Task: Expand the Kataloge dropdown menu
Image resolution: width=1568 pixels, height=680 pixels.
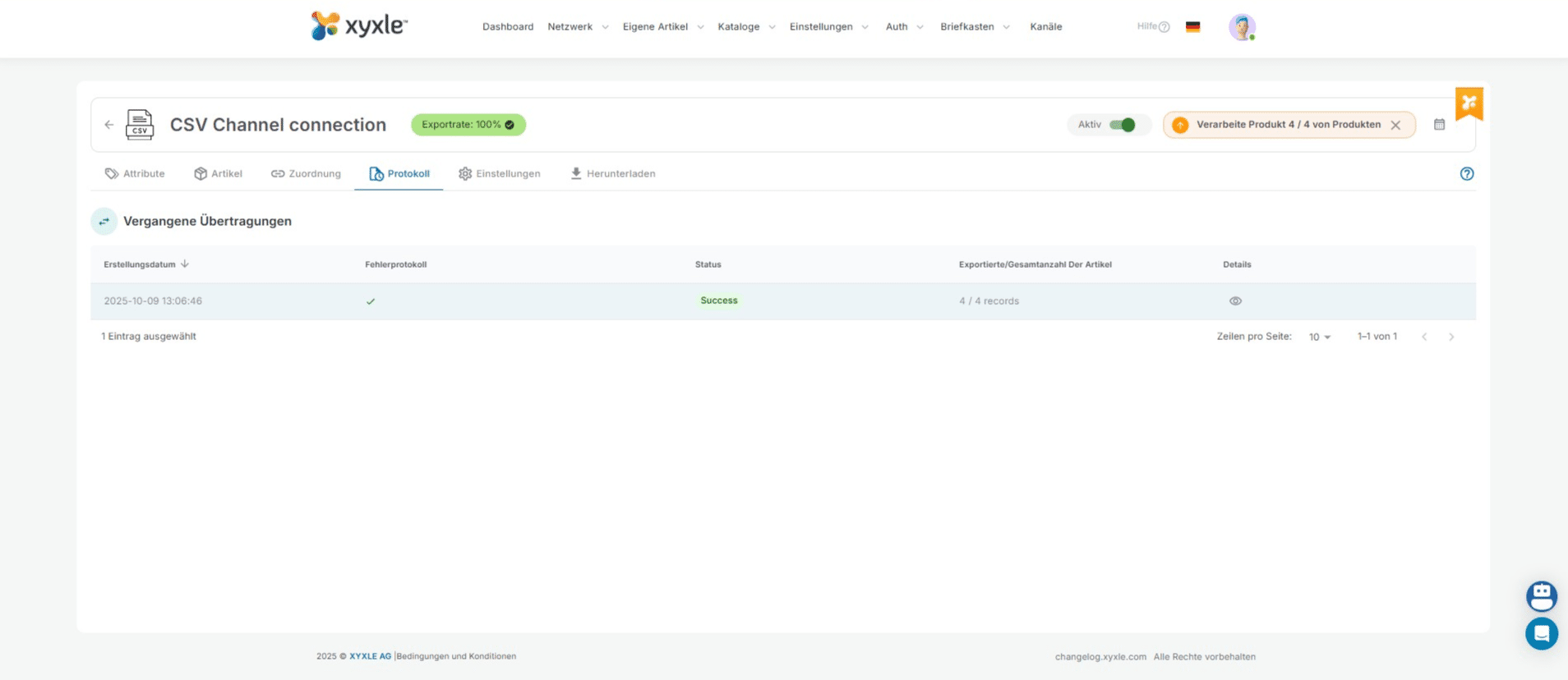Action: click(745, 27)
